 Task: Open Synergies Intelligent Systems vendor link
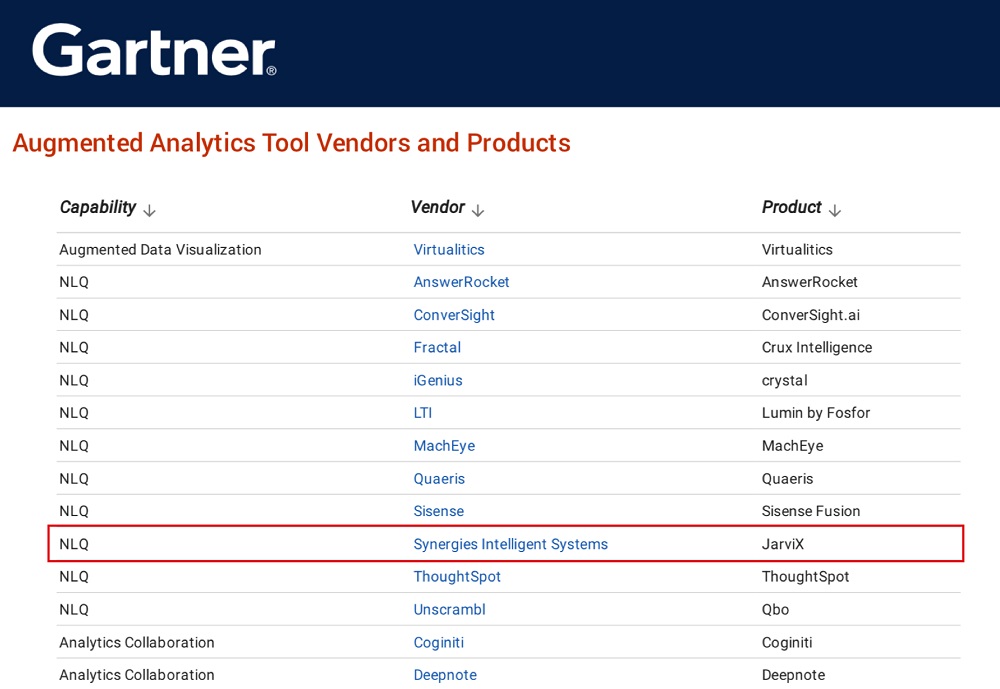(x=510, y=545)
